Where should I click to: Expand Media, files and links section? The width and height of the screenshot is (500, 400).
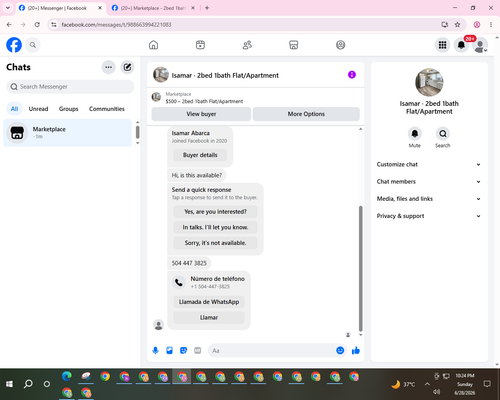click(x=429, y=199)
